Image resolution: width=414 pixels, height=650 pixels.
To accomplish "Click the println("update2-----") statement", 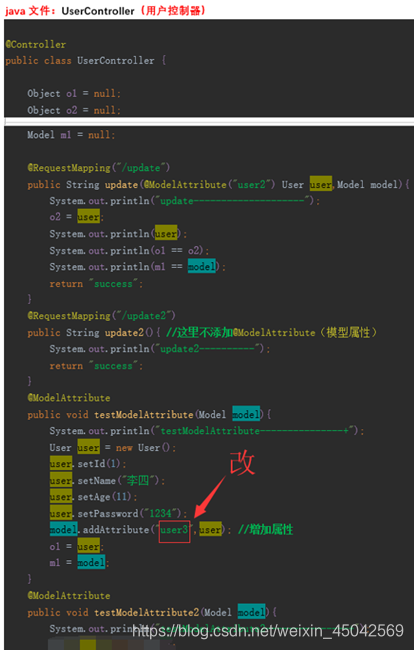I will [x=160, y=349].
